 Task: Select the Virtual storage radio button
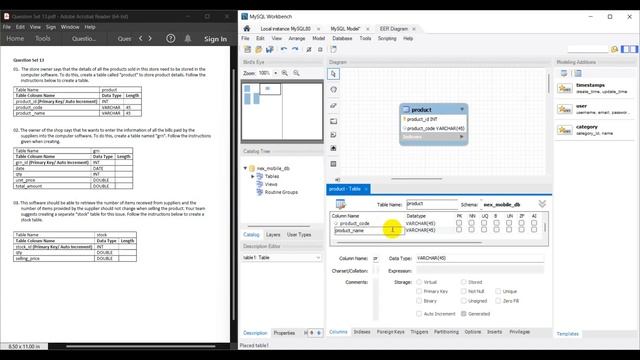click(x=419, y=282)
